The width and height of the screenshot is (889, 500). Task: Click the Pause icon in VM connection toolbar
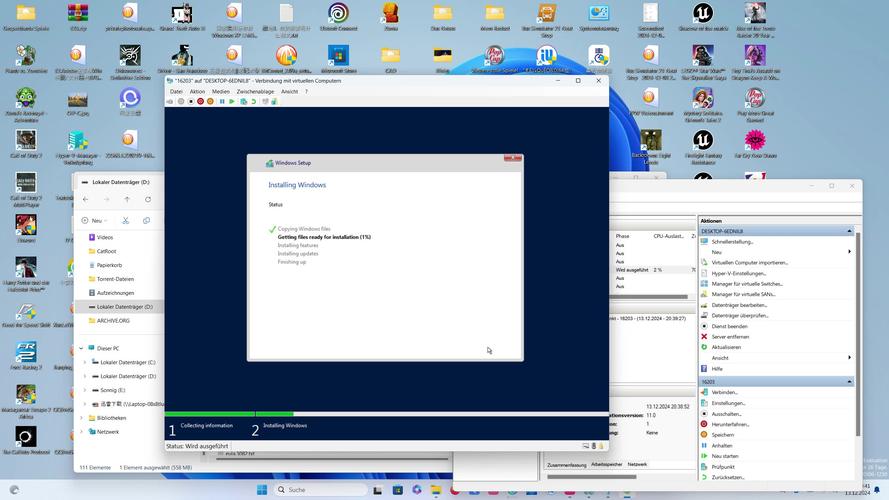point(221,101)
